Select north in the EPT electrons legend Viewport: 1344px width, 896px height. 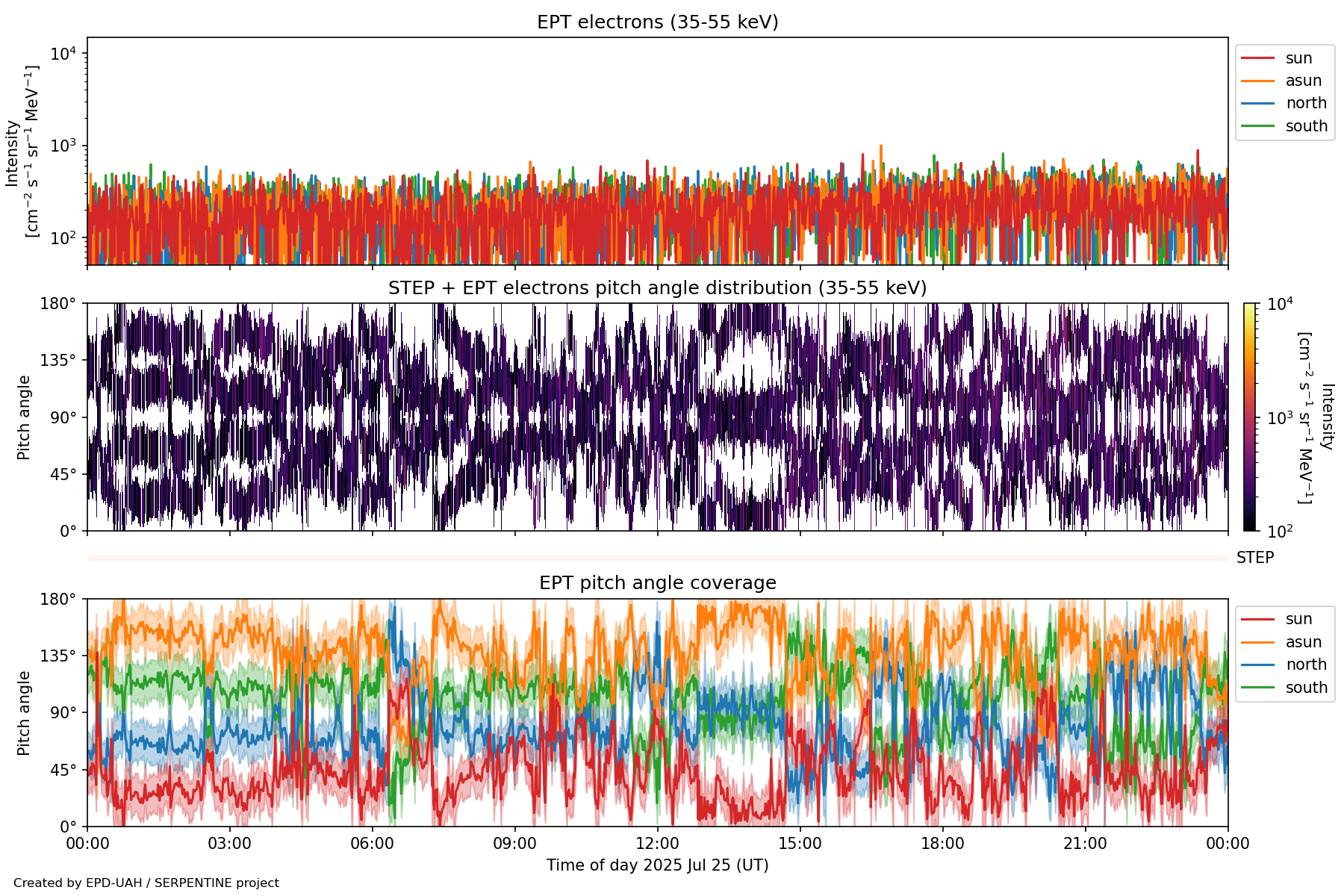pos(1305,103)
